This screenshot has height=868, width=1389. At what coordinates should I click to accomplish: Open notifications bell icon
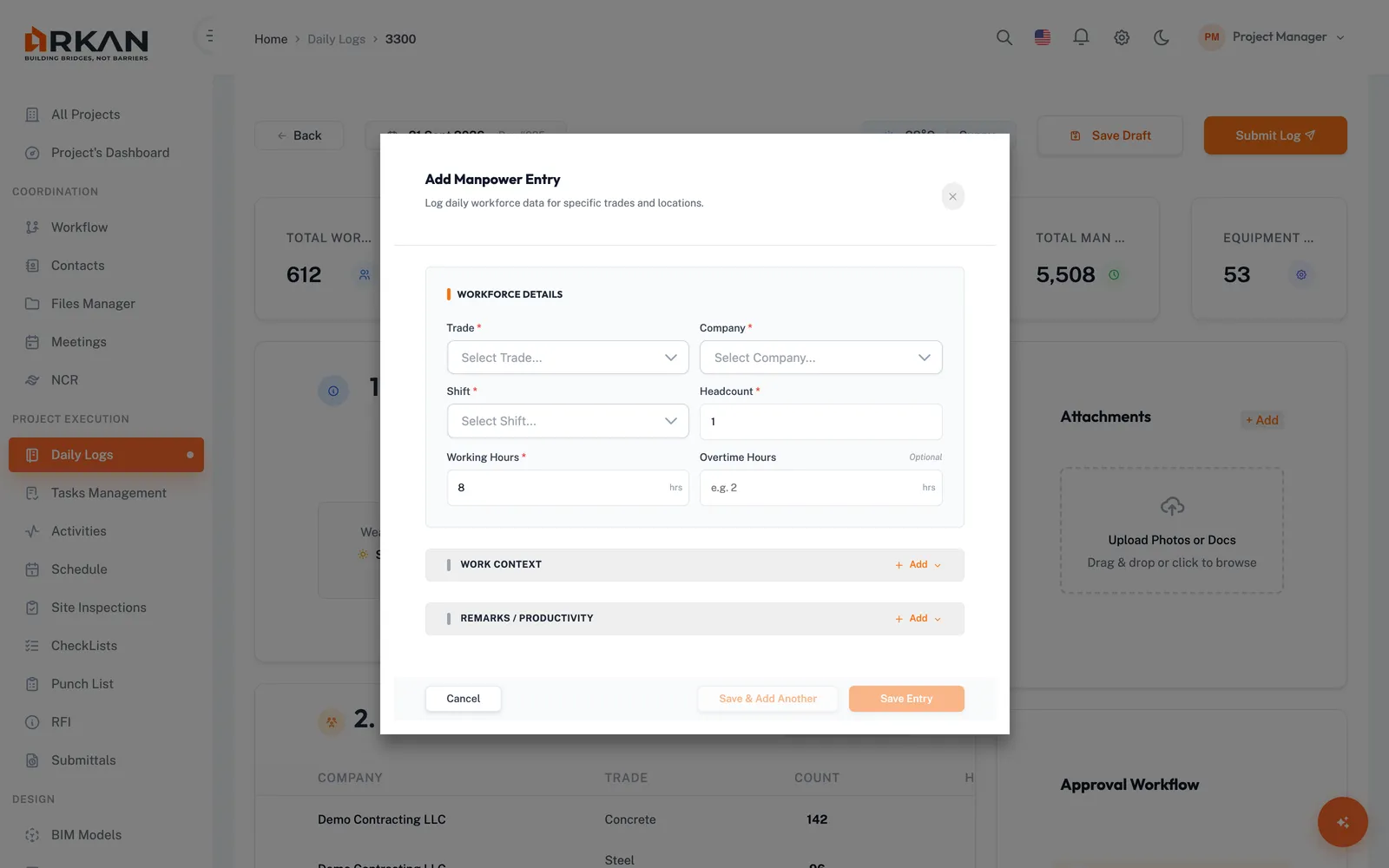[1081, 37]
